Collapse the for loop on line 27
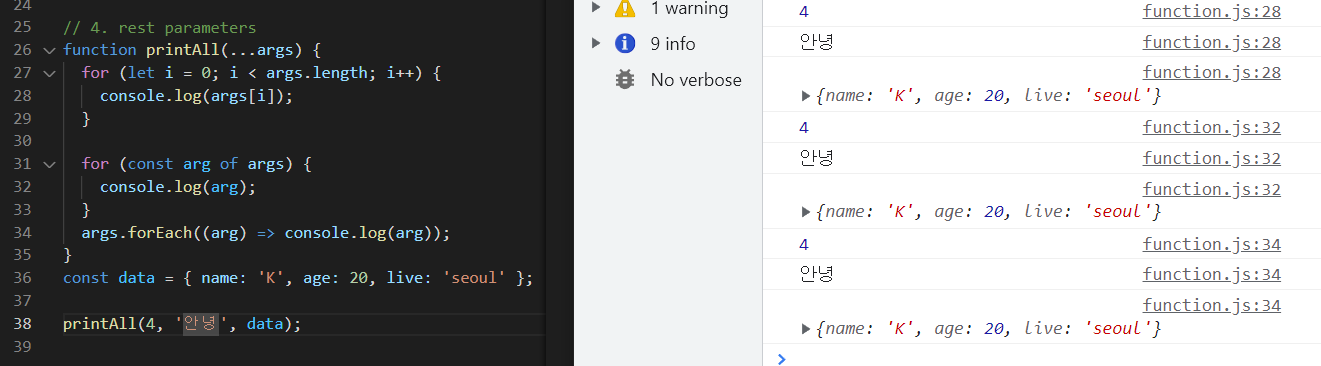1321x366 pixels. tap(49, 73)
